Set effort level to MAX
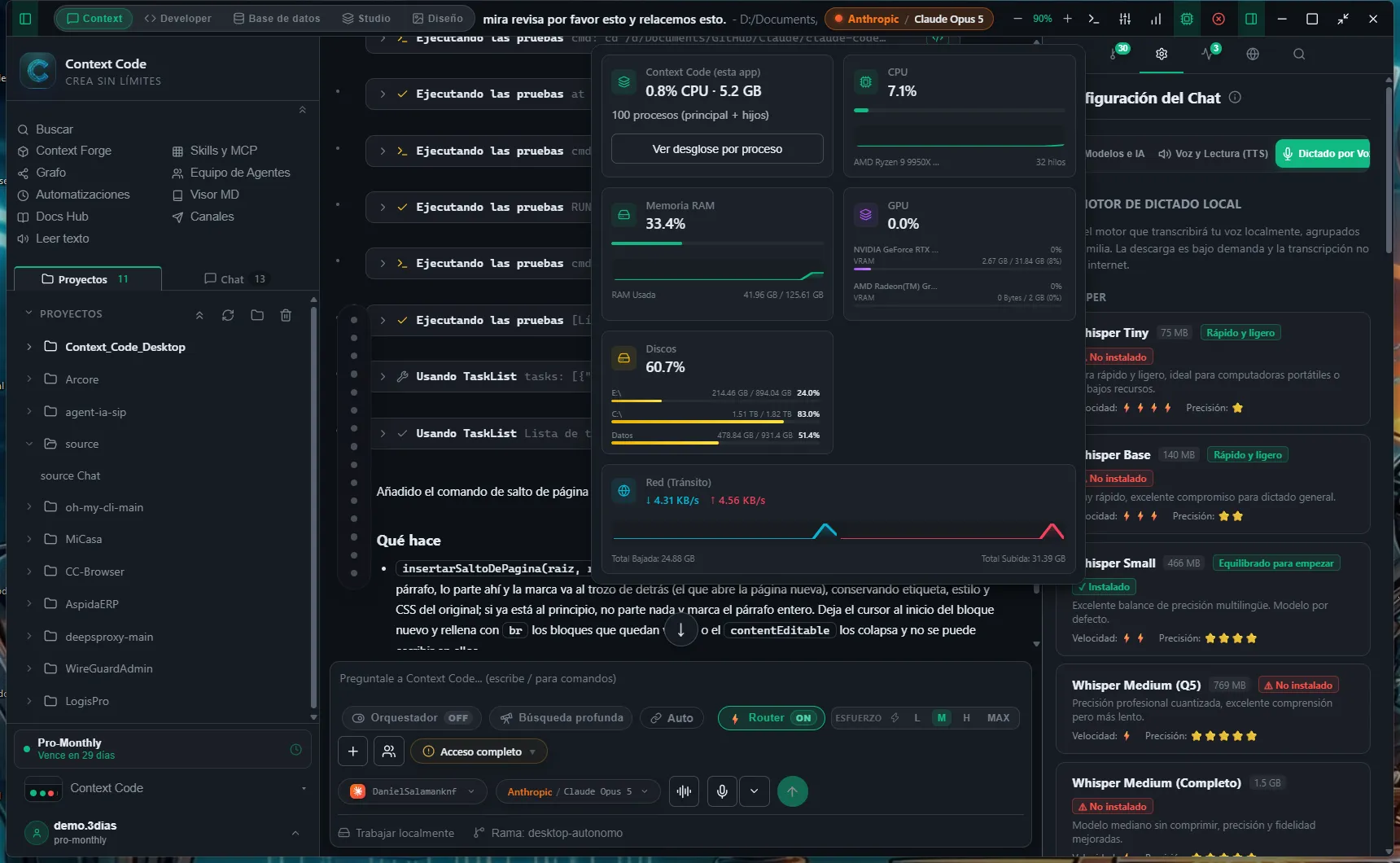The height and width of the screenshot is (863, 1400). [x=999, y=718]
